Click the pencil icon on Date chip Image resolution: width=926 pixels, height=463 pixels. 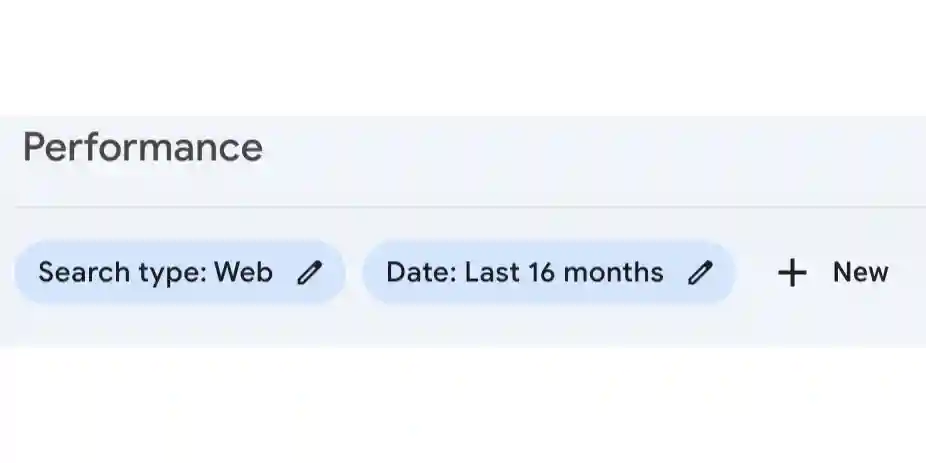point(702,273)
